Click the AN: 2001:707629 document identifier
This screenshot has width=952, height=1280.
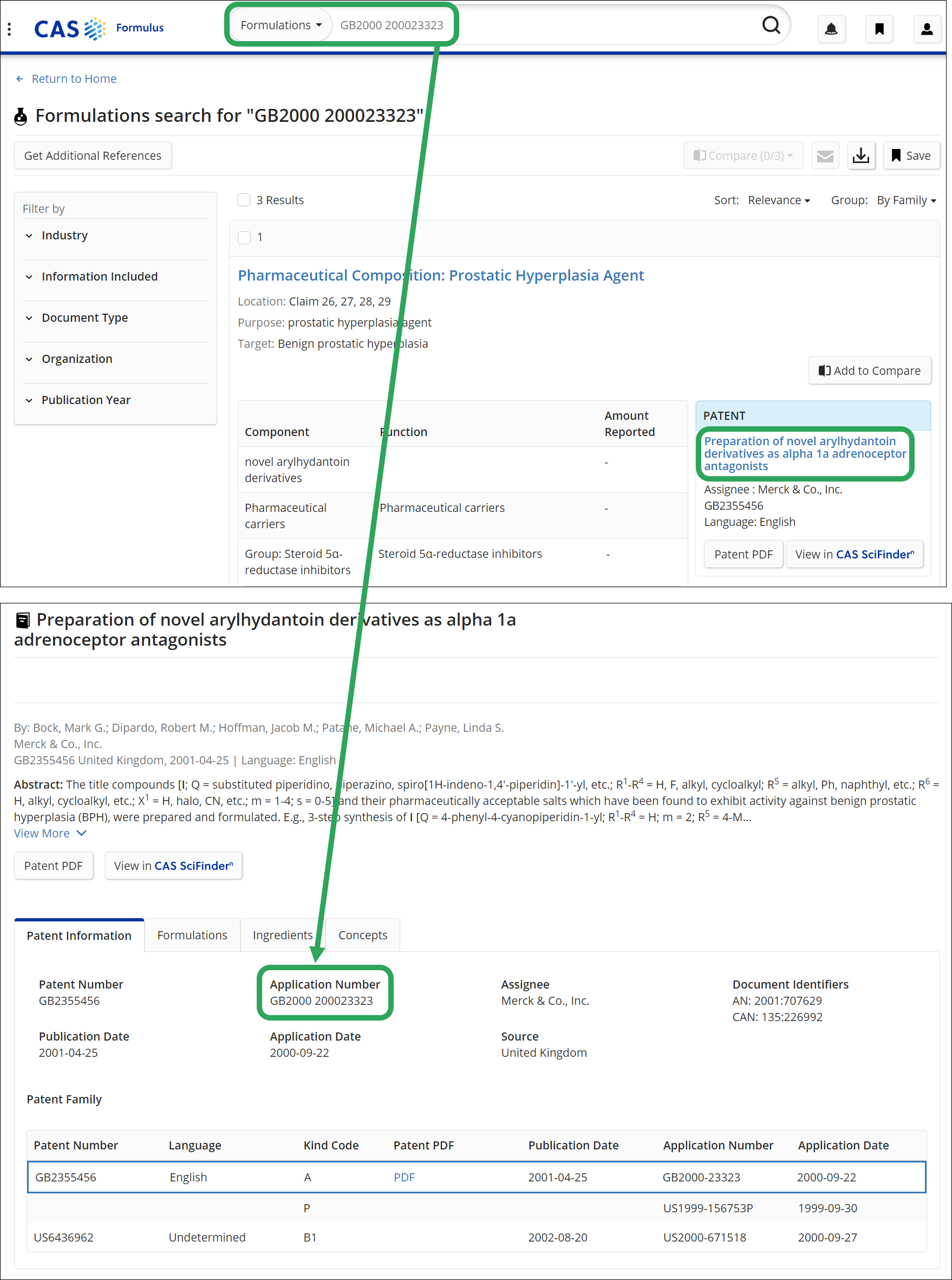[777, 1000]
